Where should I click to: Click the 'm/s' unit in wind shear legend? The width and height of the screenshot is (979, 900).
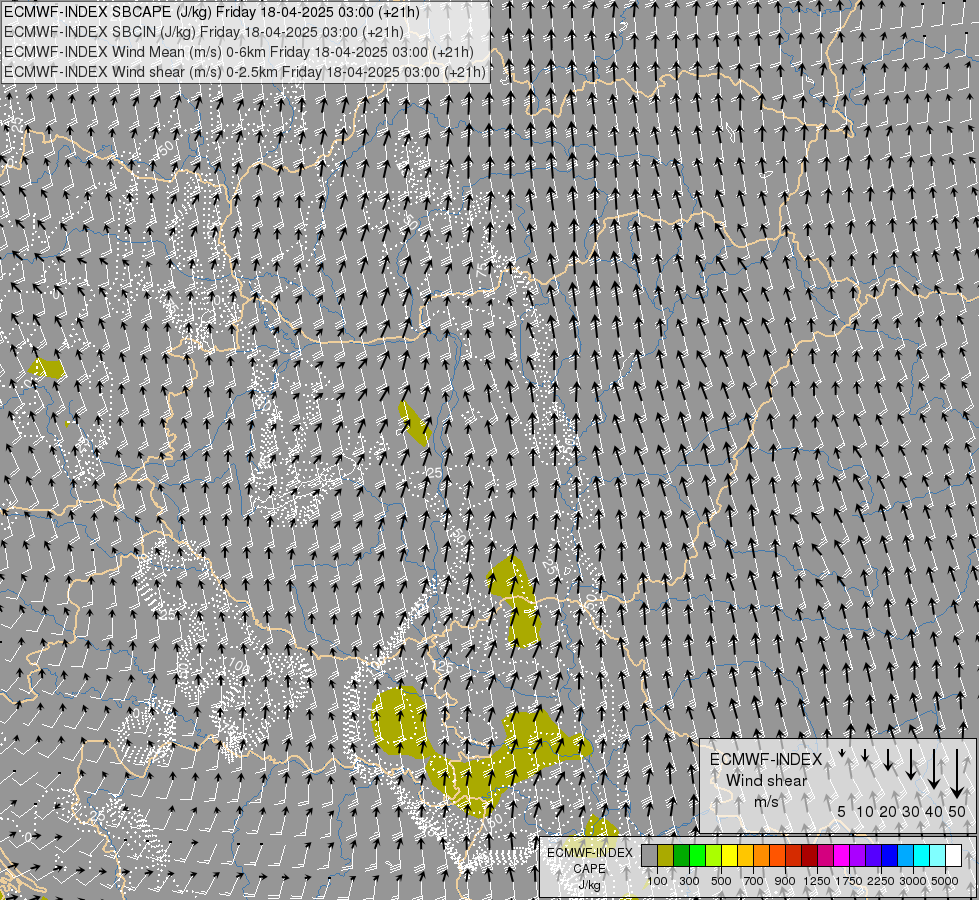pyautogui.click(x=766, y=801)
